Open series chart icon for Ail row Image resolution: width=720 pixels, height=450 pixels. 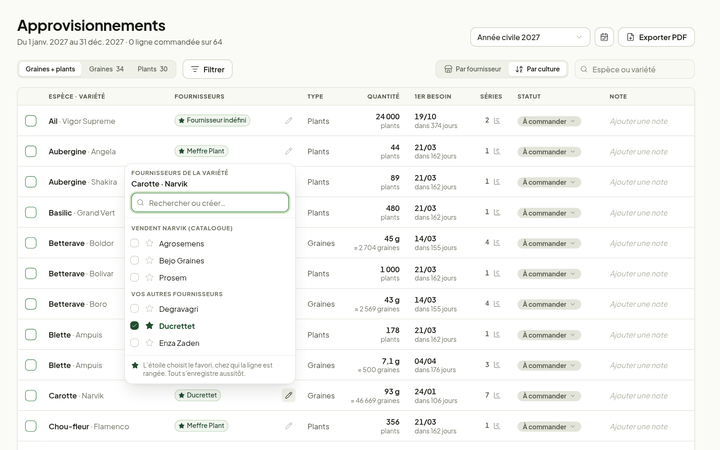pyautogui.click(x=496, y=121)
